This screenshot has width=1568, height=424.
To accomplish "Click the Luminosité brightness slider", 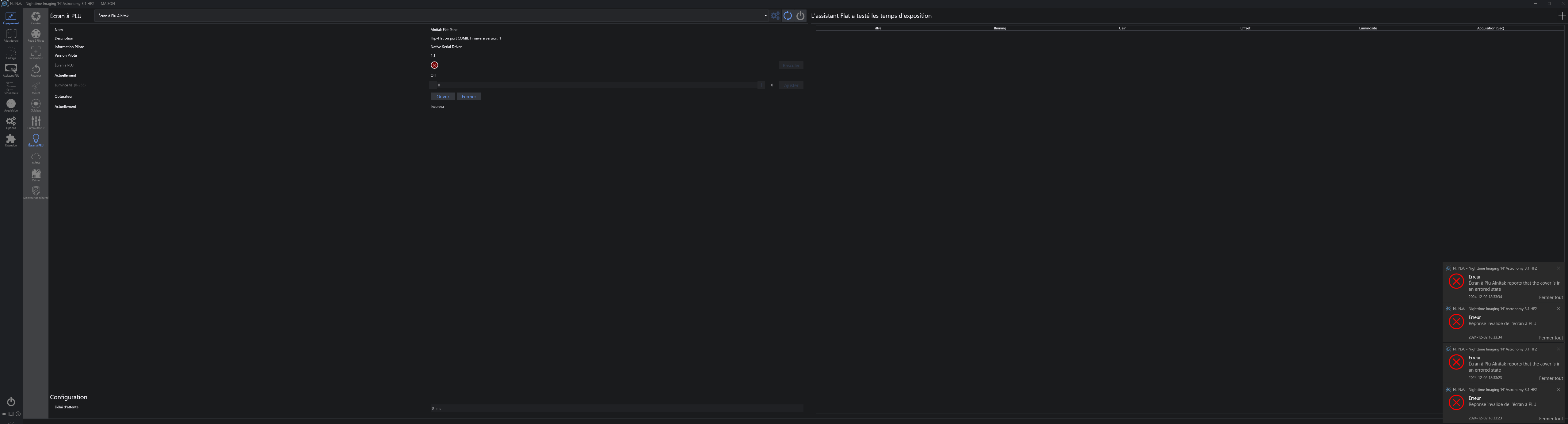I will [x=597, y=85].
